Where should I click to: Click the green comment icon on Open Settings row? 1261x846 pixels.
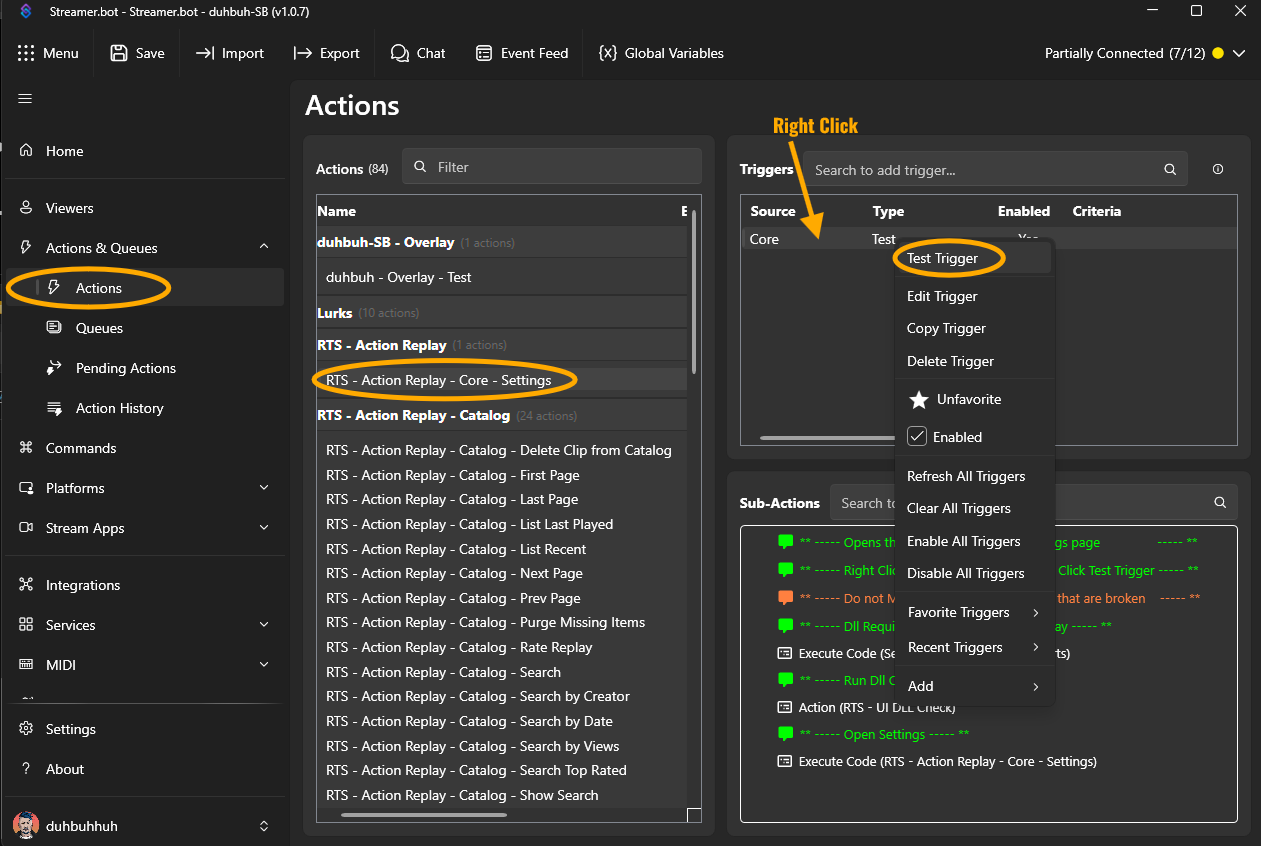pyautogui.click(x=786, y=734)
